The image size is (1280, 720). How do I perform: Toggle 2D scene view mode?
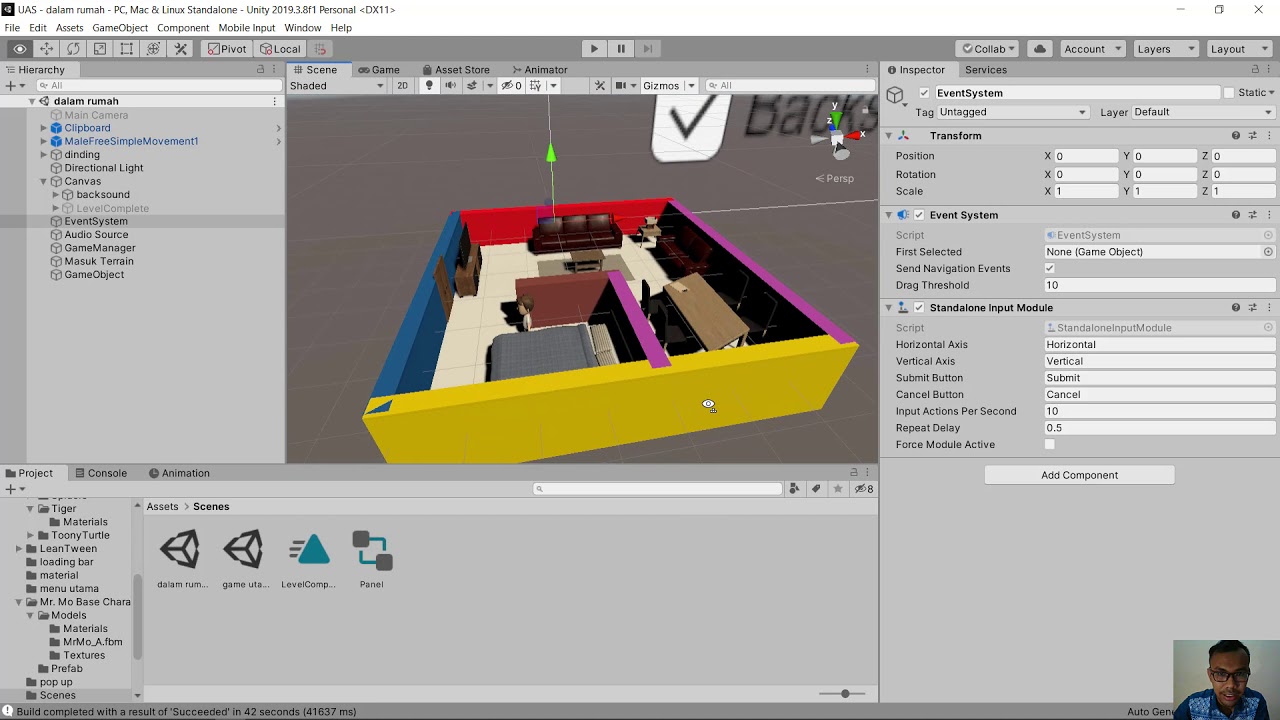(402, 86)
